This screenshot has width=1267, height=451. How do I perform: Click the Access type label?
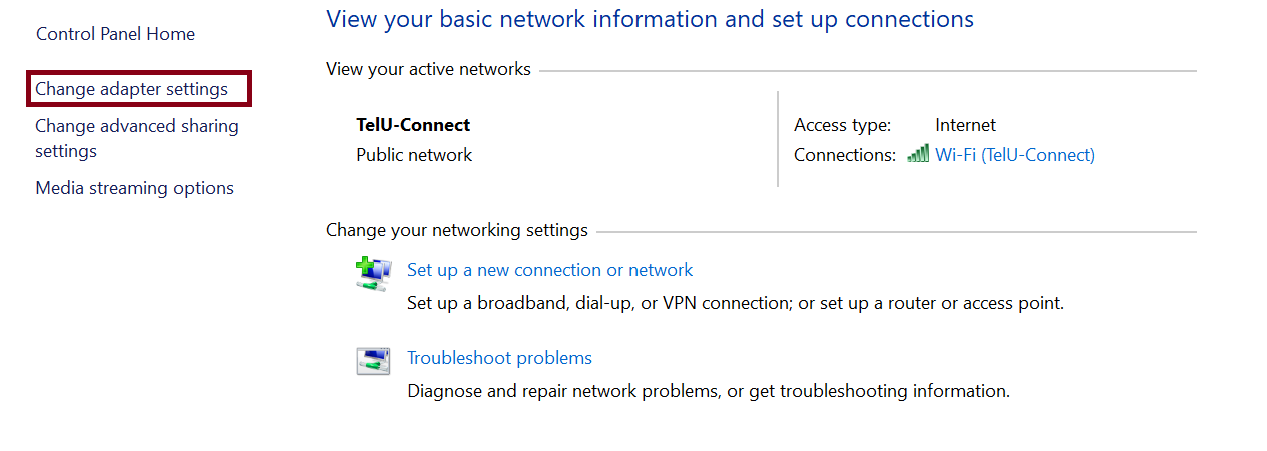tap(842, 125)
